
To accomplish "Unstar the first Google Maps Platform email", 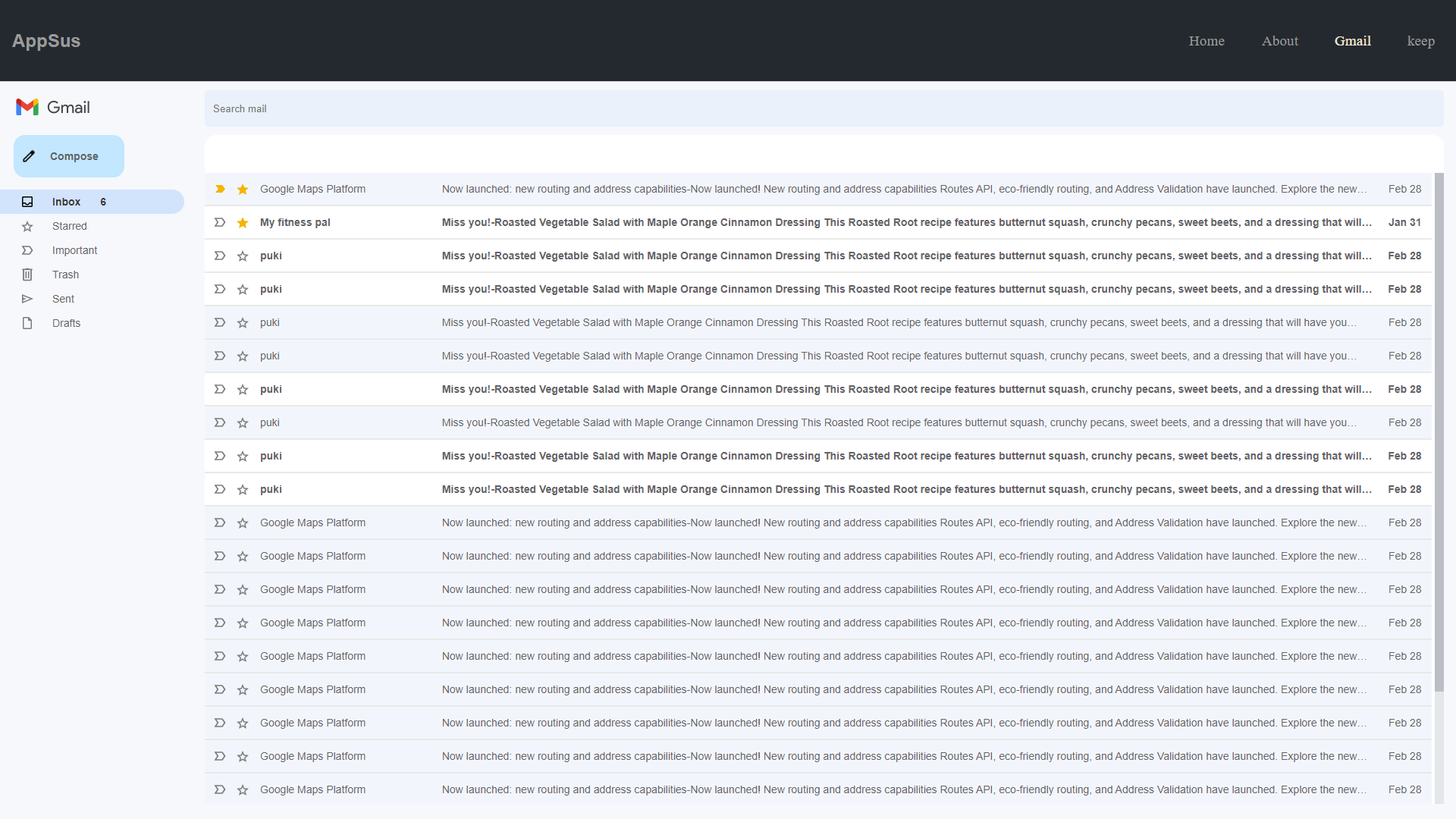I will click(x=243, y=189).
